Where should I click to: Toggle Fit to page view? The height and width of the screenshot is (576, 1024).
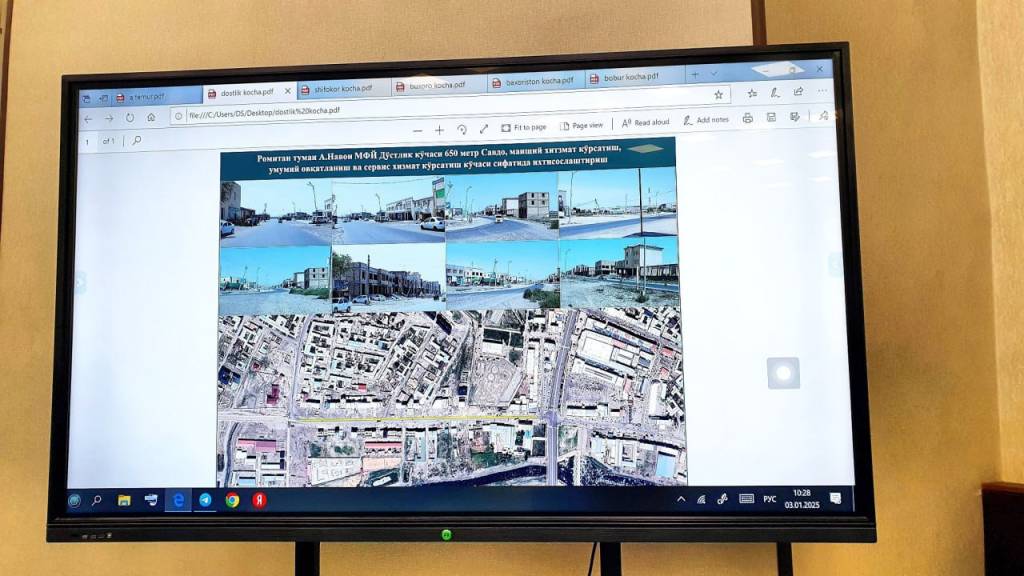[x=524, y=127]
